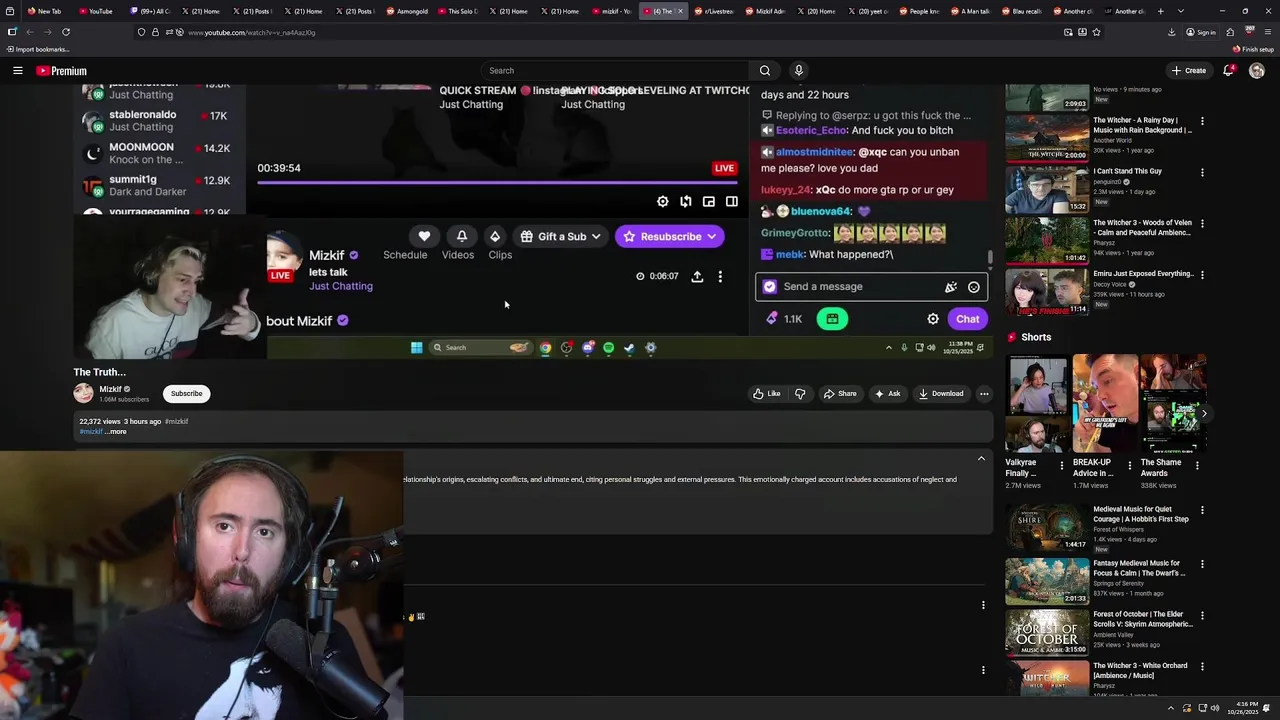Dislike the video with thumbs-down
Image resolution: width=1280 pixels, height=720 pixels.
coord(800,394)
